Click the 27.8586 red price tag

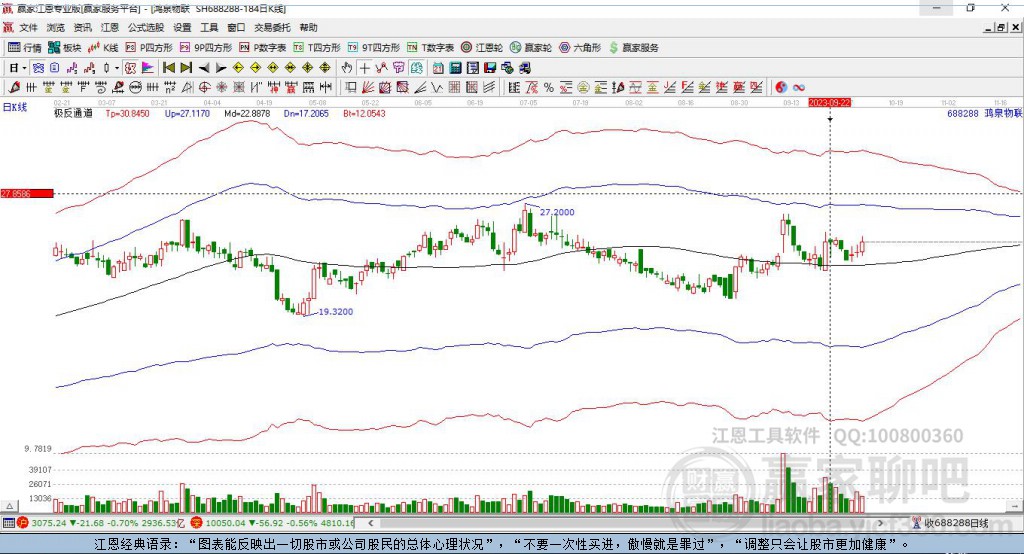pyautogui.click(x=27, y=193)
